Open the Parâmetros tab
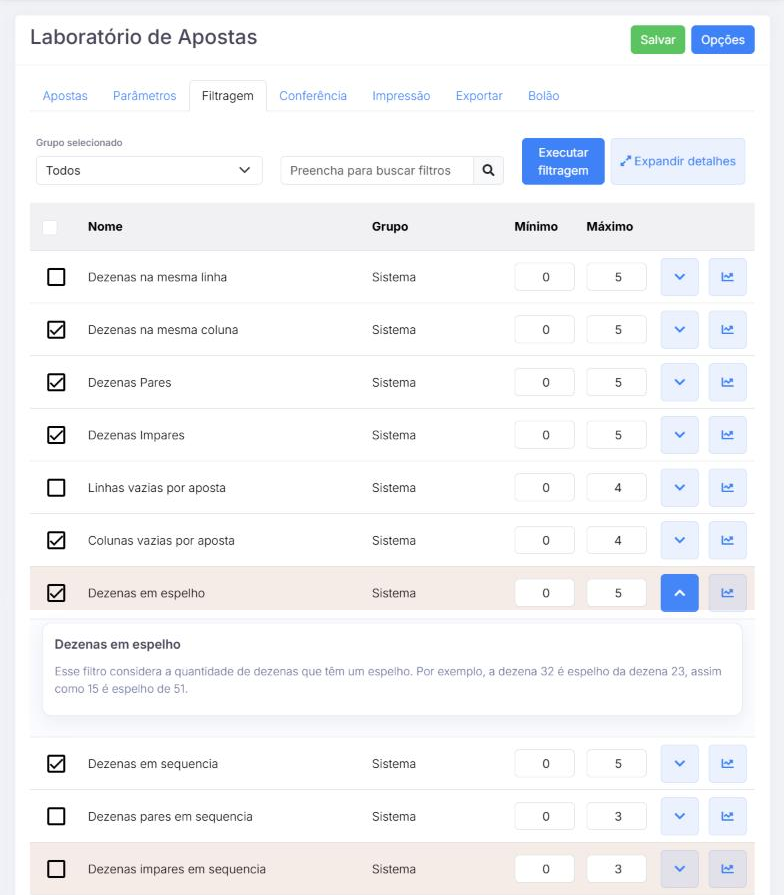Image resolution: width=784 pixels, height=895 pixels. tap(144, 96)
